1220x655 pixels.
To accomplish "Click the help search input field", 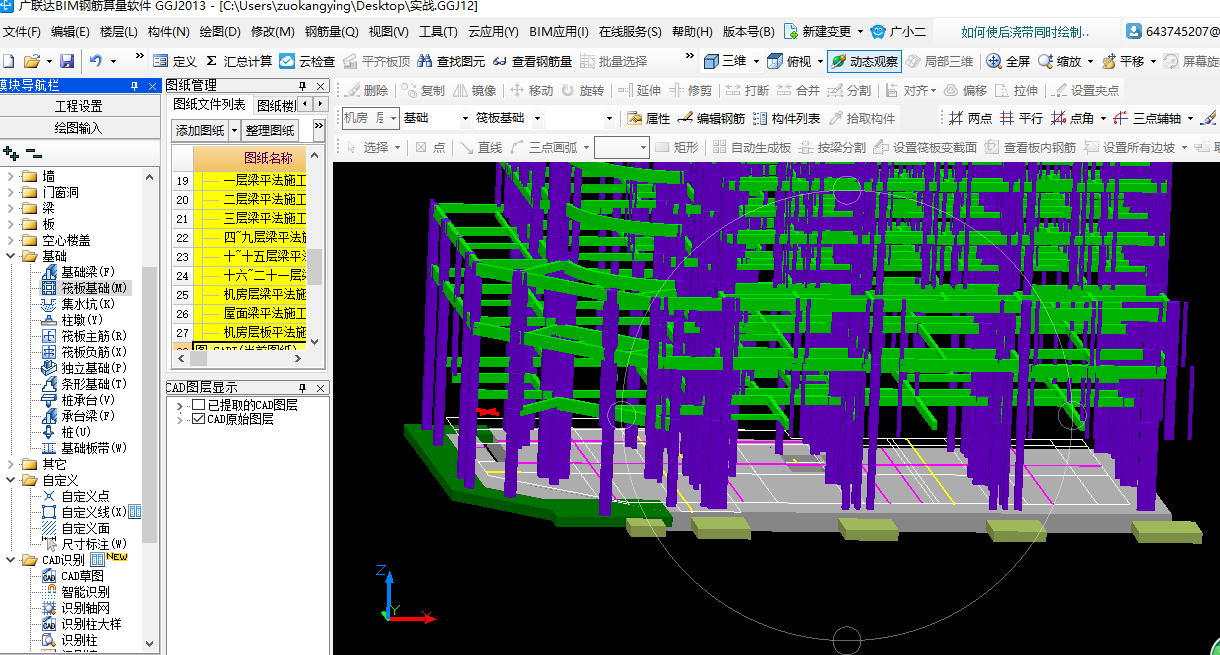I will pyautogui.click(x=1024, y=32).
